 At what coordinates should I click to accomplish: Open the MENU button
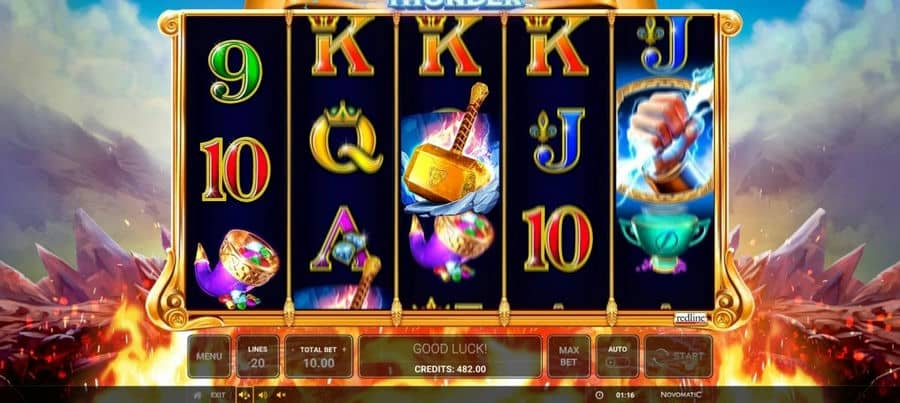tap(209, 356)
